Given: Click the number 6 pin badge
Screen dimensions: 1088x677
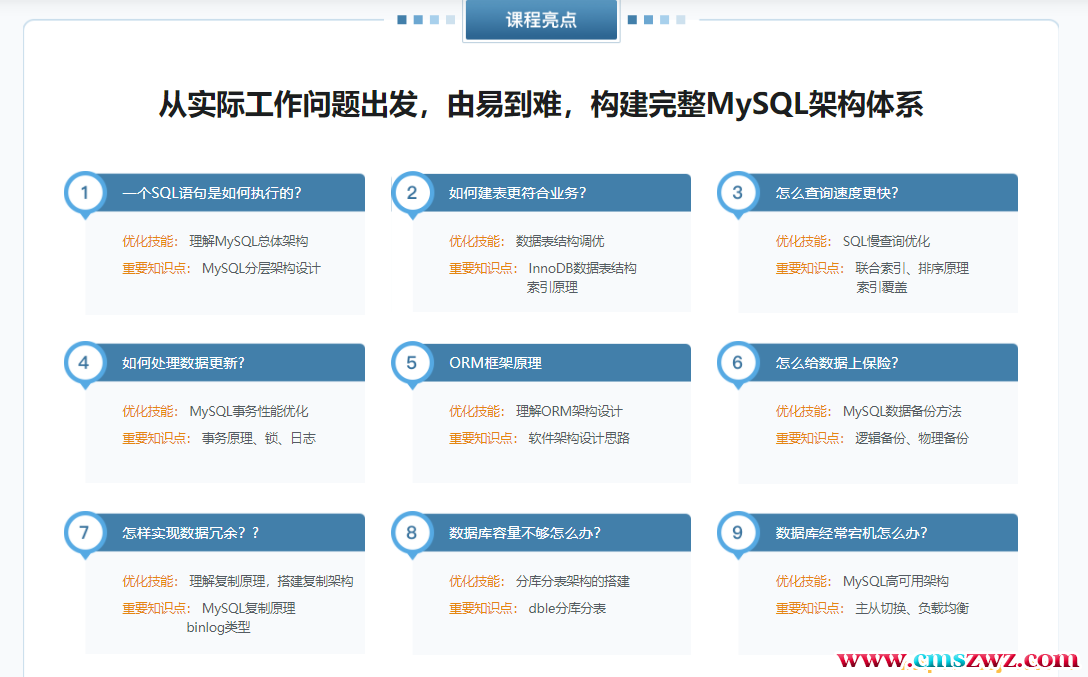Looking at the screenshot, I should 738,363.
